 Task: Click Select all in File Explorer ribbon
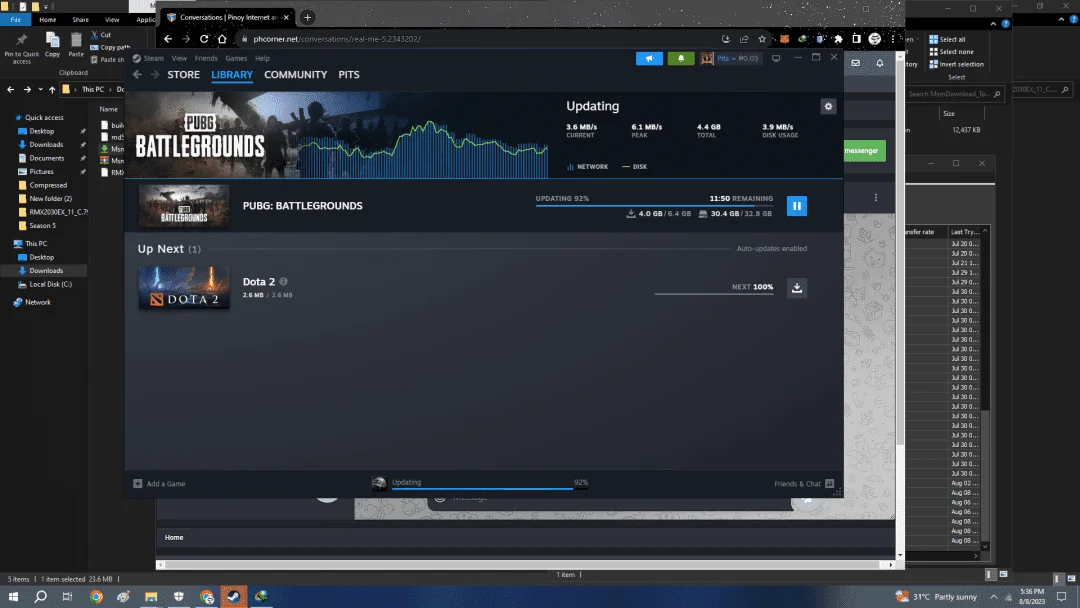[x=948, y=40]
